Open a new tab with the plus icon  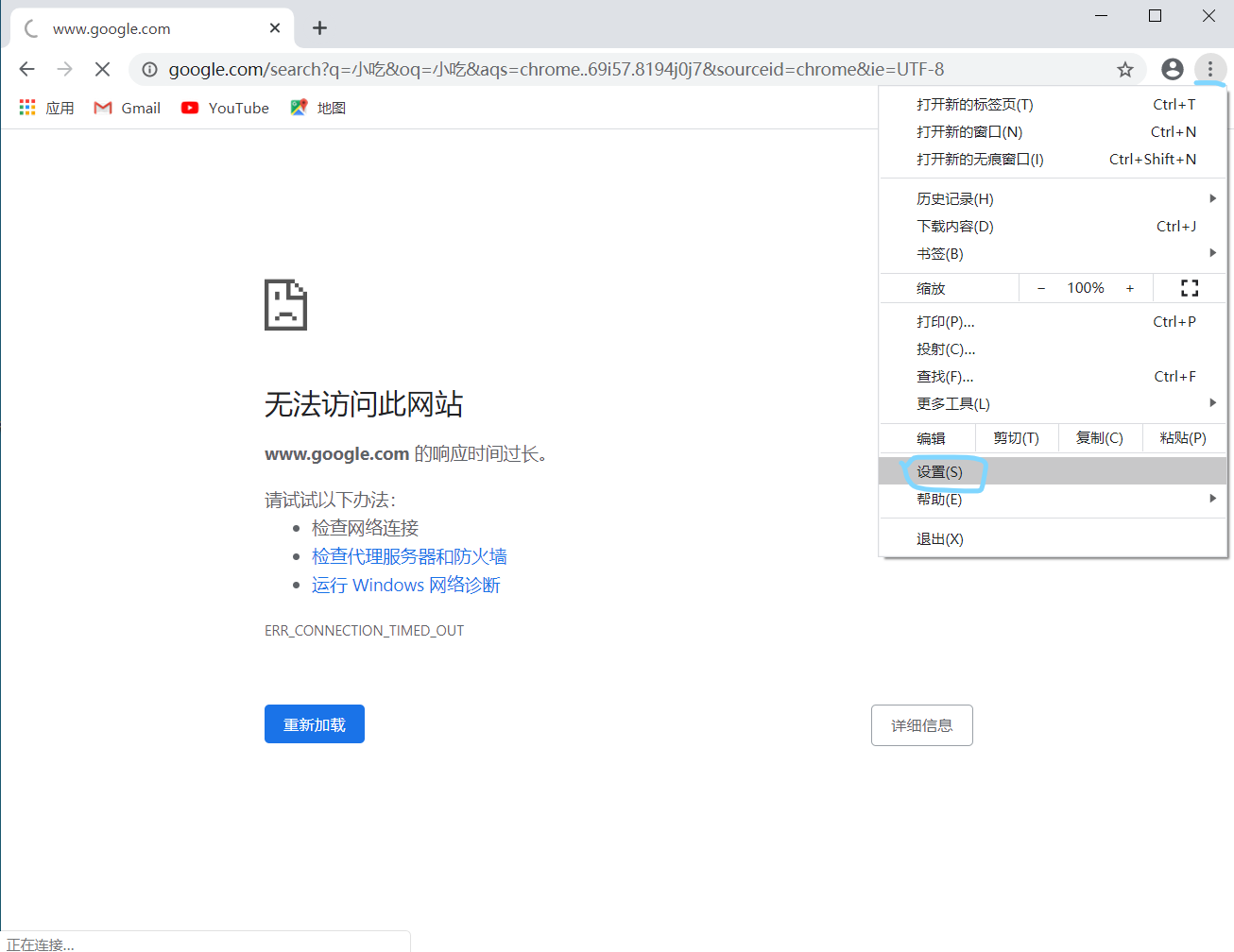click(x=319, y=28)
